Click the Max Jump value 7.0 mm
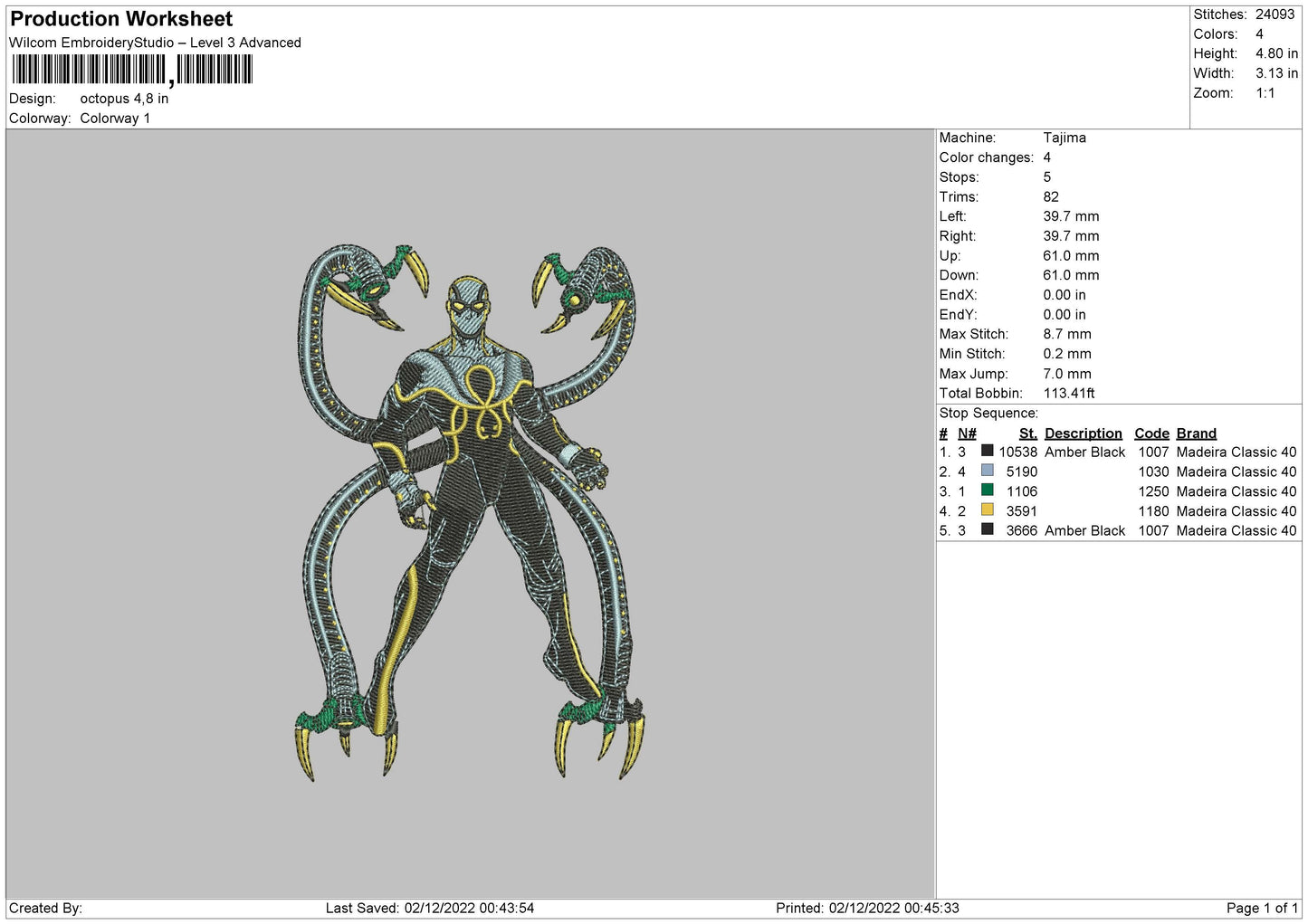1308x924 pixels. (1067, 374)
